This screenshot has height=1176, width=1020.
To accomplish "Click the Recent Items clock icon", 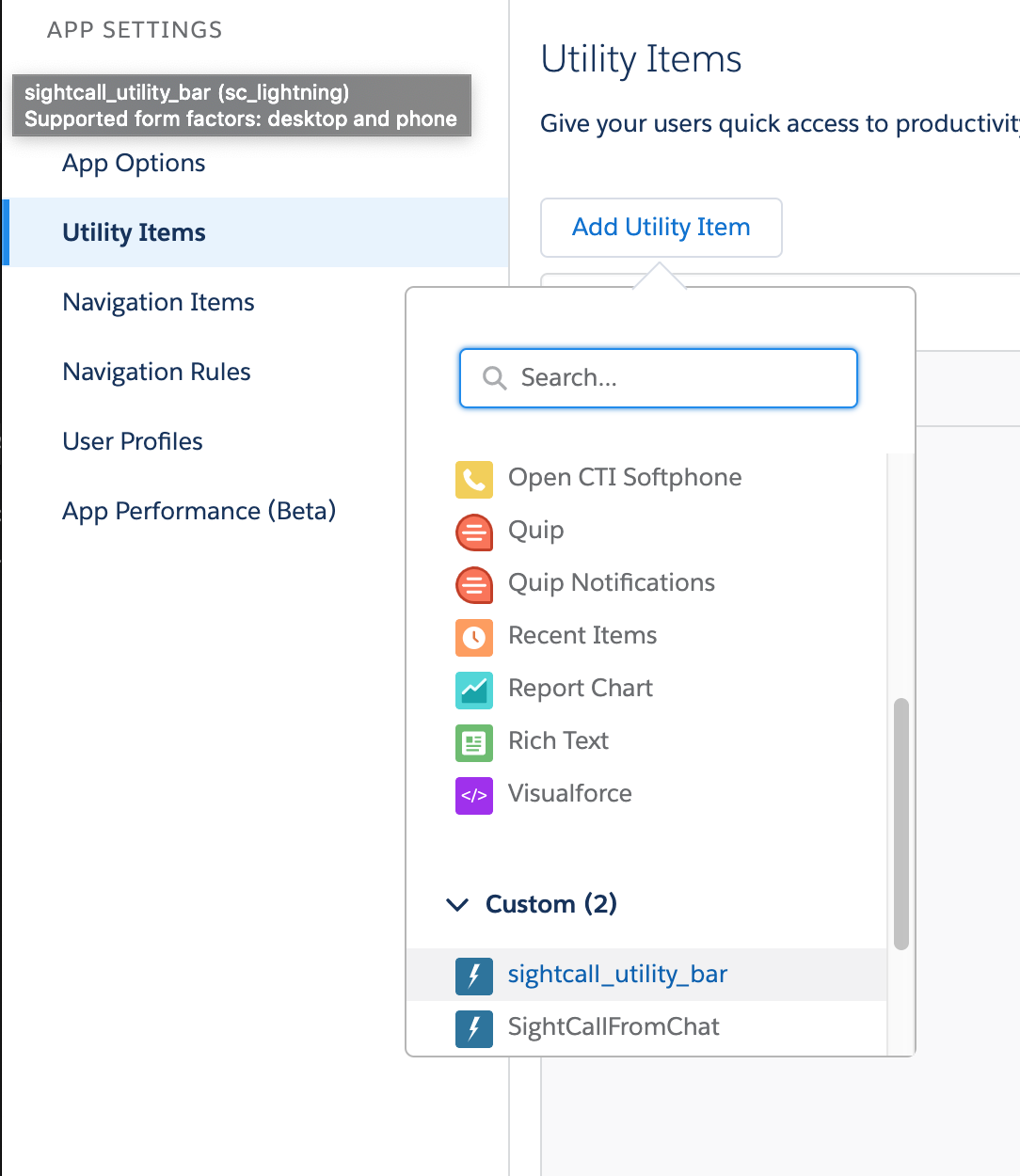I will 474,637.
